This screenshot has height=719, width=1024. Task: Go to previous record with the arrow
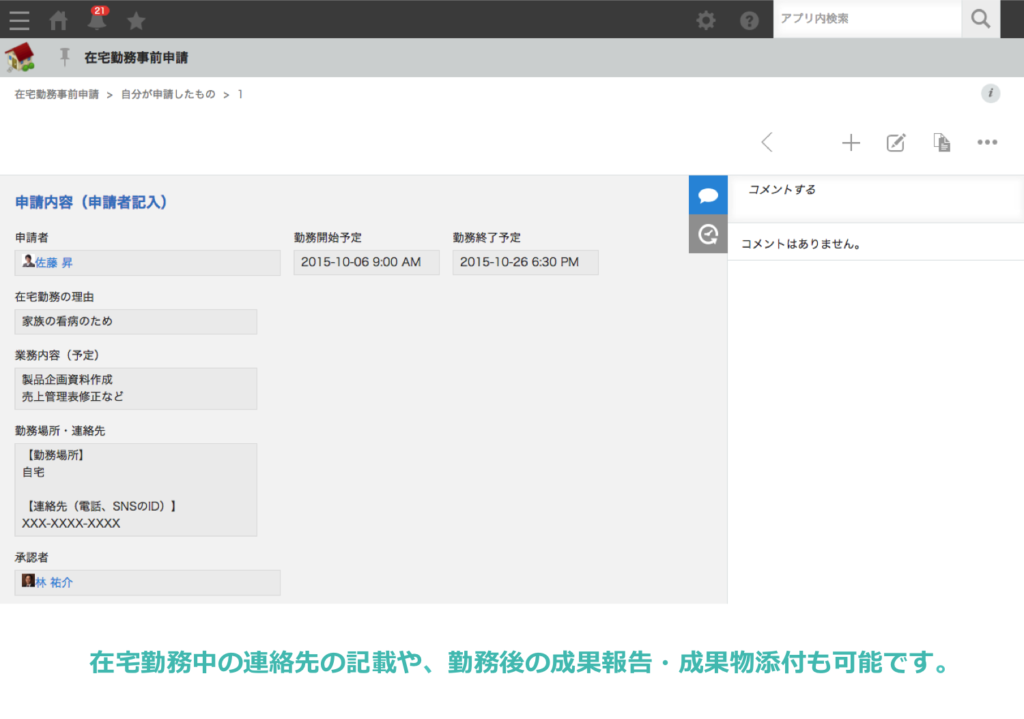point(767,142)
